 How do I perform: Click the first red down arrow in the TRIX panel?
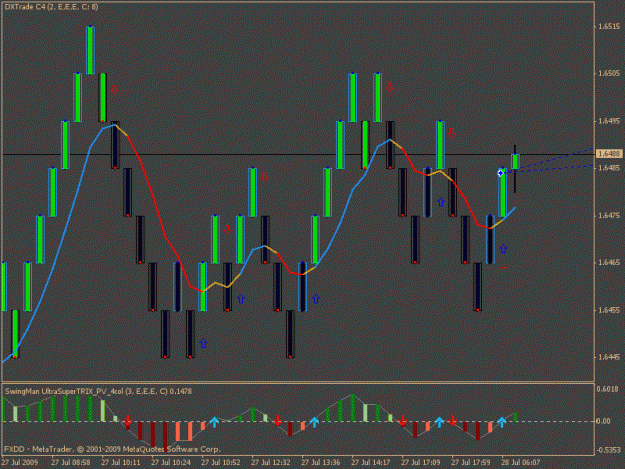click(128, 421)
